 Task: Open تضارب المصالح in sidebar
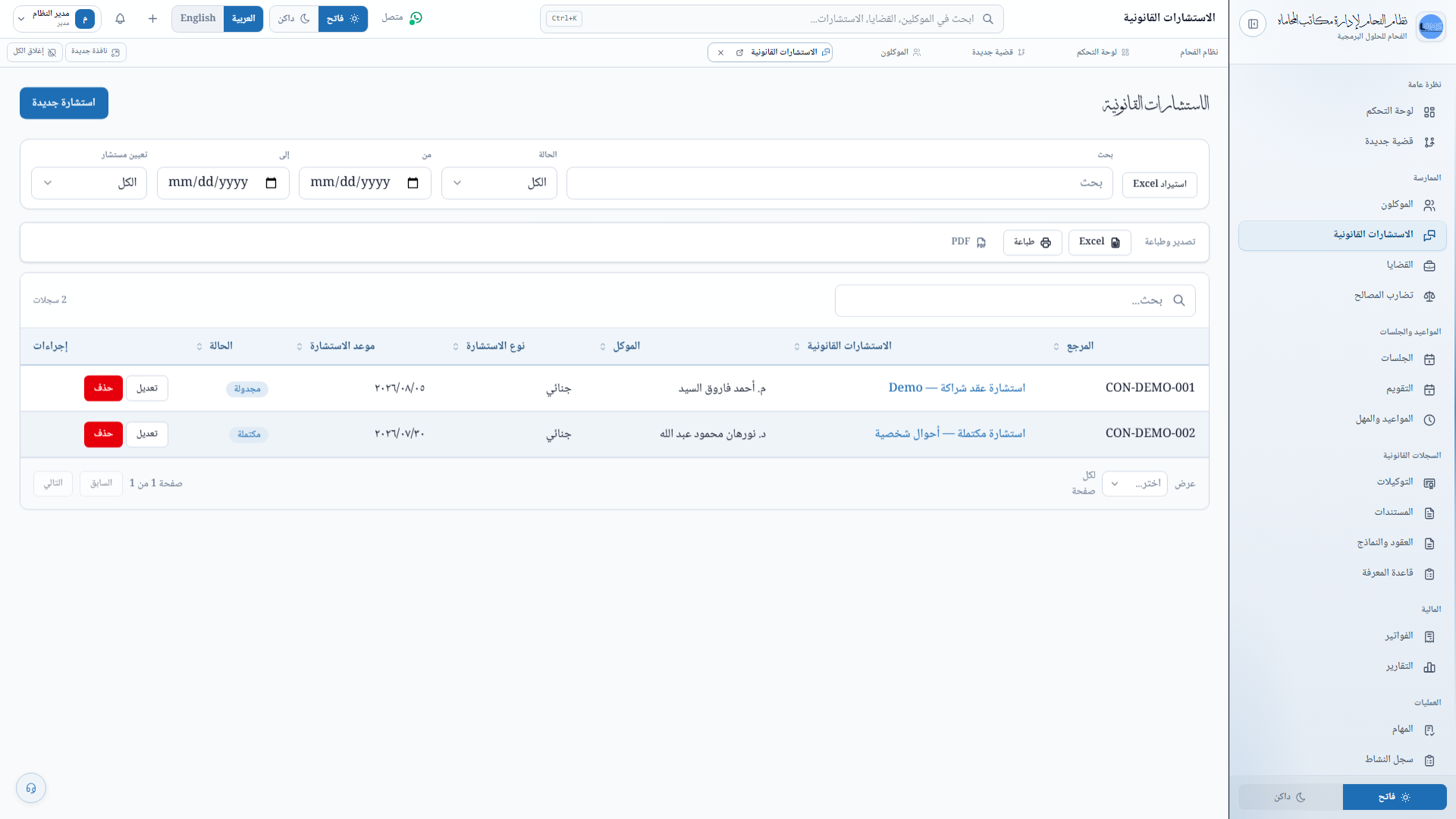tap(1342, 296)
